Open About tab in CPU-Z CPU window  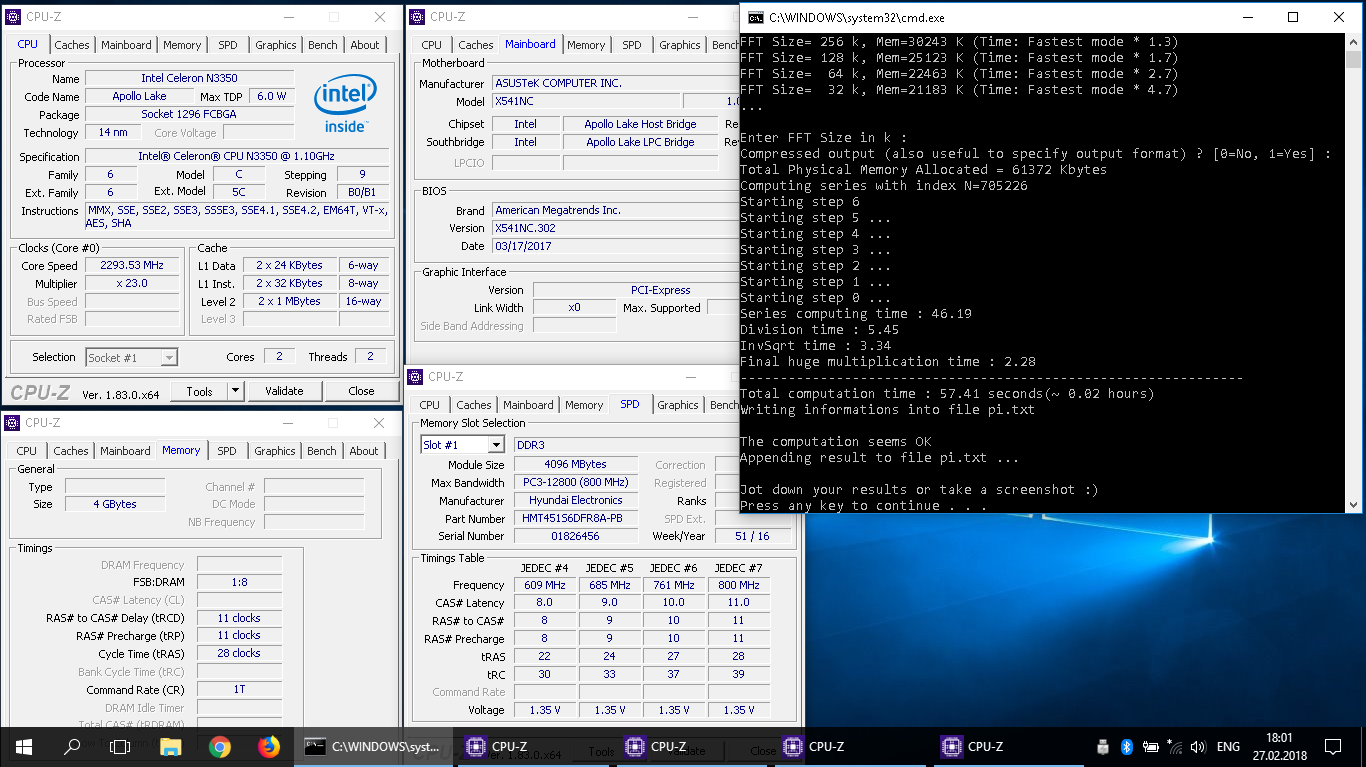coord(365,45)
